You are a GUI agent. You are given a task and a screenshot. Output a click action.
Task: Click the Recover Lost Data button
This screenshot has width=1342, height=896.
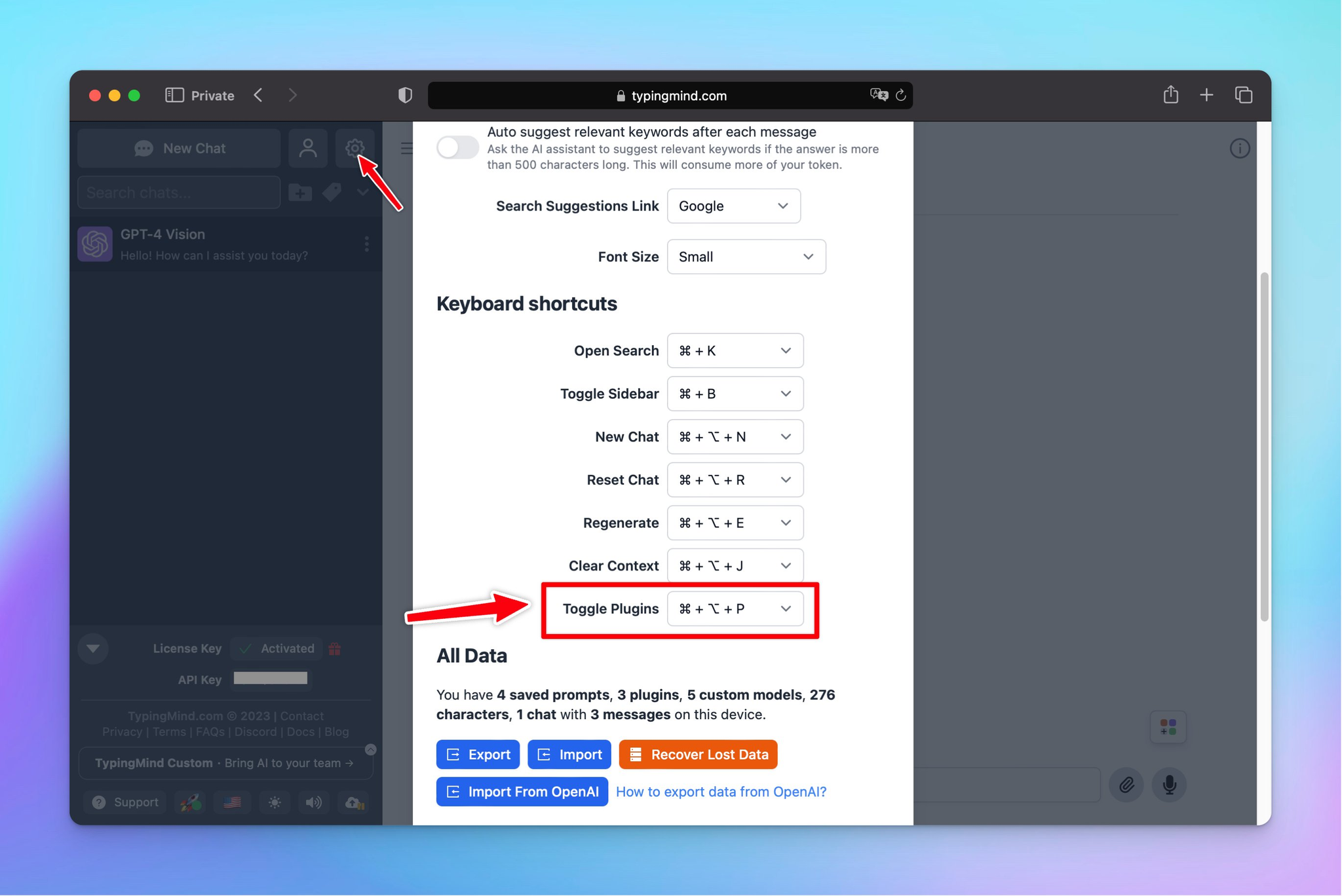(x=699, y=754)
